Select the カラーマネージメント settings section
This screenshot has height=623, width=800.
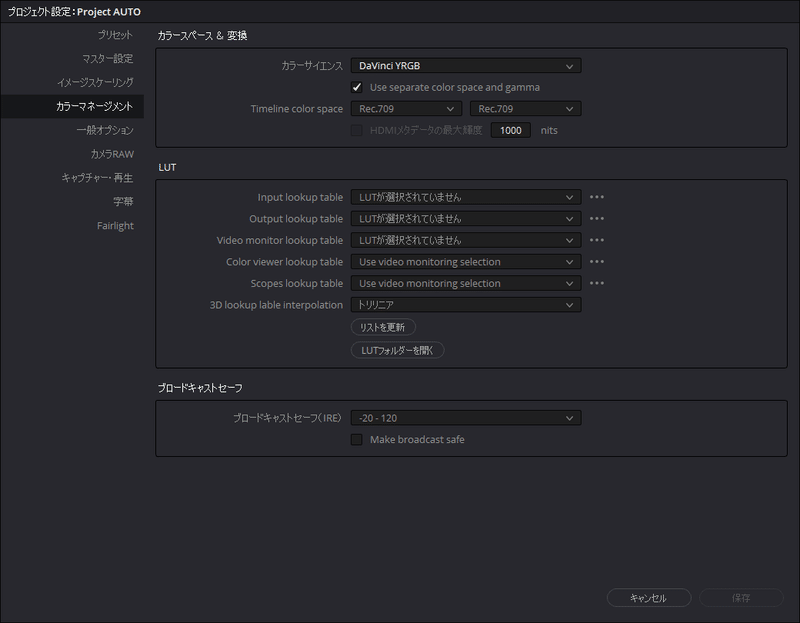click(x=72, y=106)
